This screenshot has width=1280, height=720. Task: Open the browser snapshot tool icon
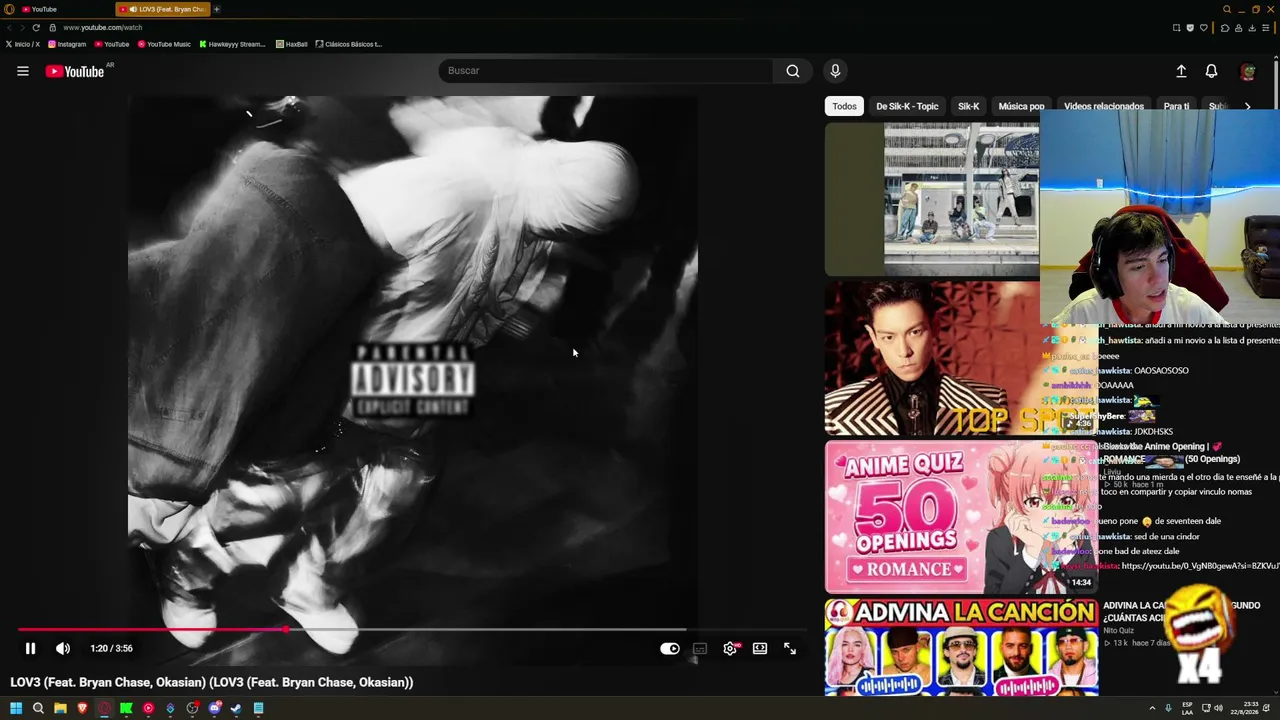(1177, 28)
